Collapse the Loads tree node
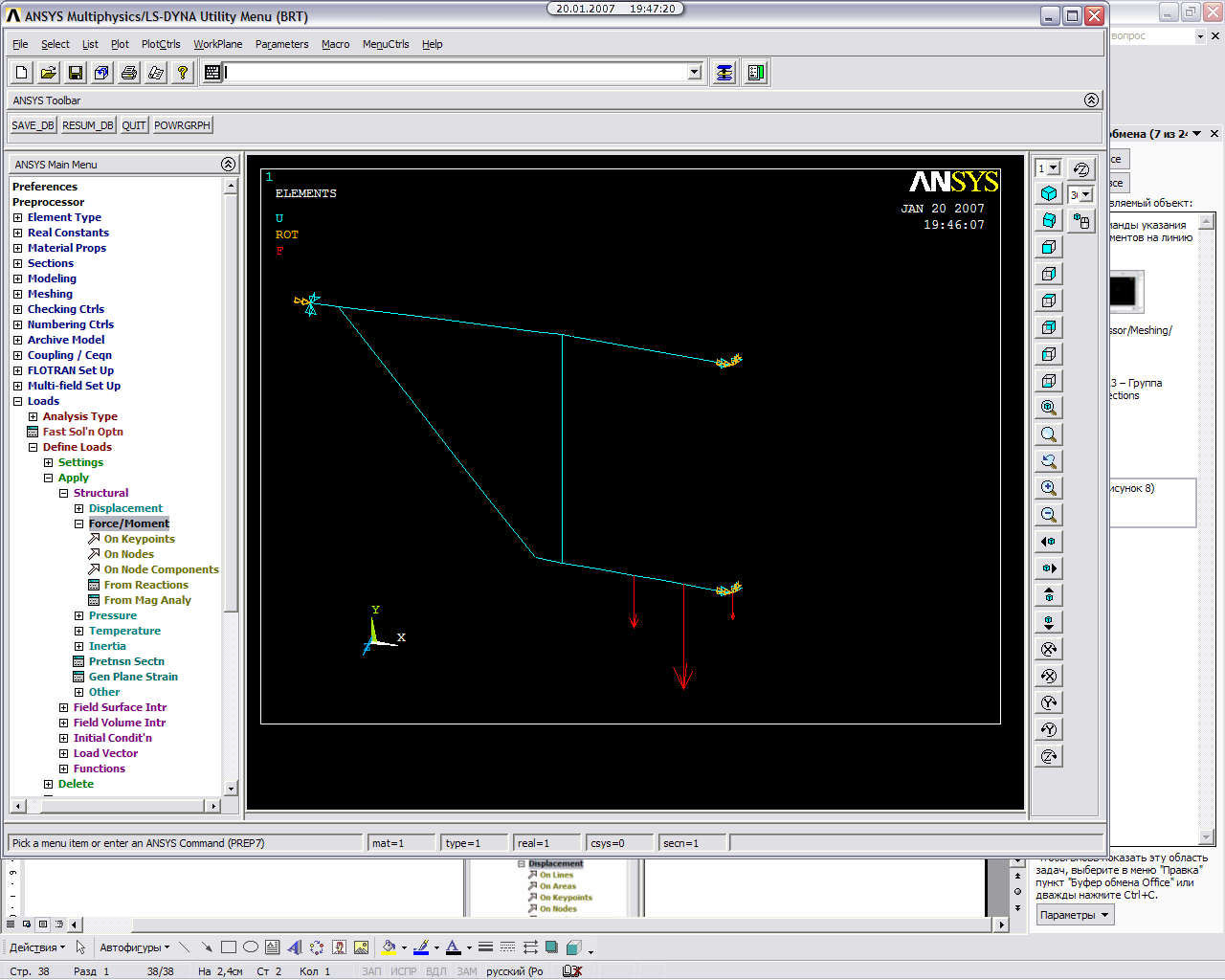Viewport: 1225px width, 980px height. click(17, 401)
